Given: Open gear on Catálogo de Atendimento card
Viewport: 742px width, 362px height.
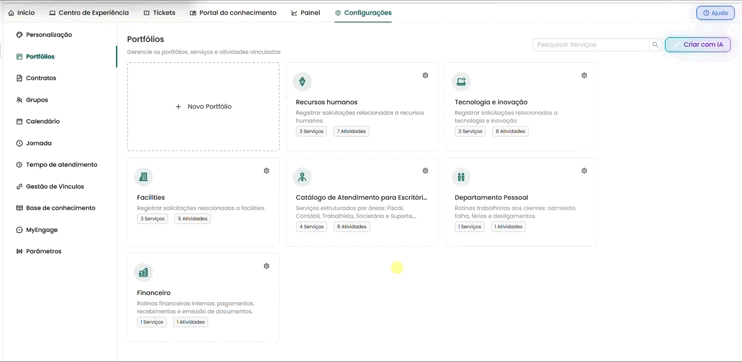Looking at the screenshot, I should tap(425, 171).
